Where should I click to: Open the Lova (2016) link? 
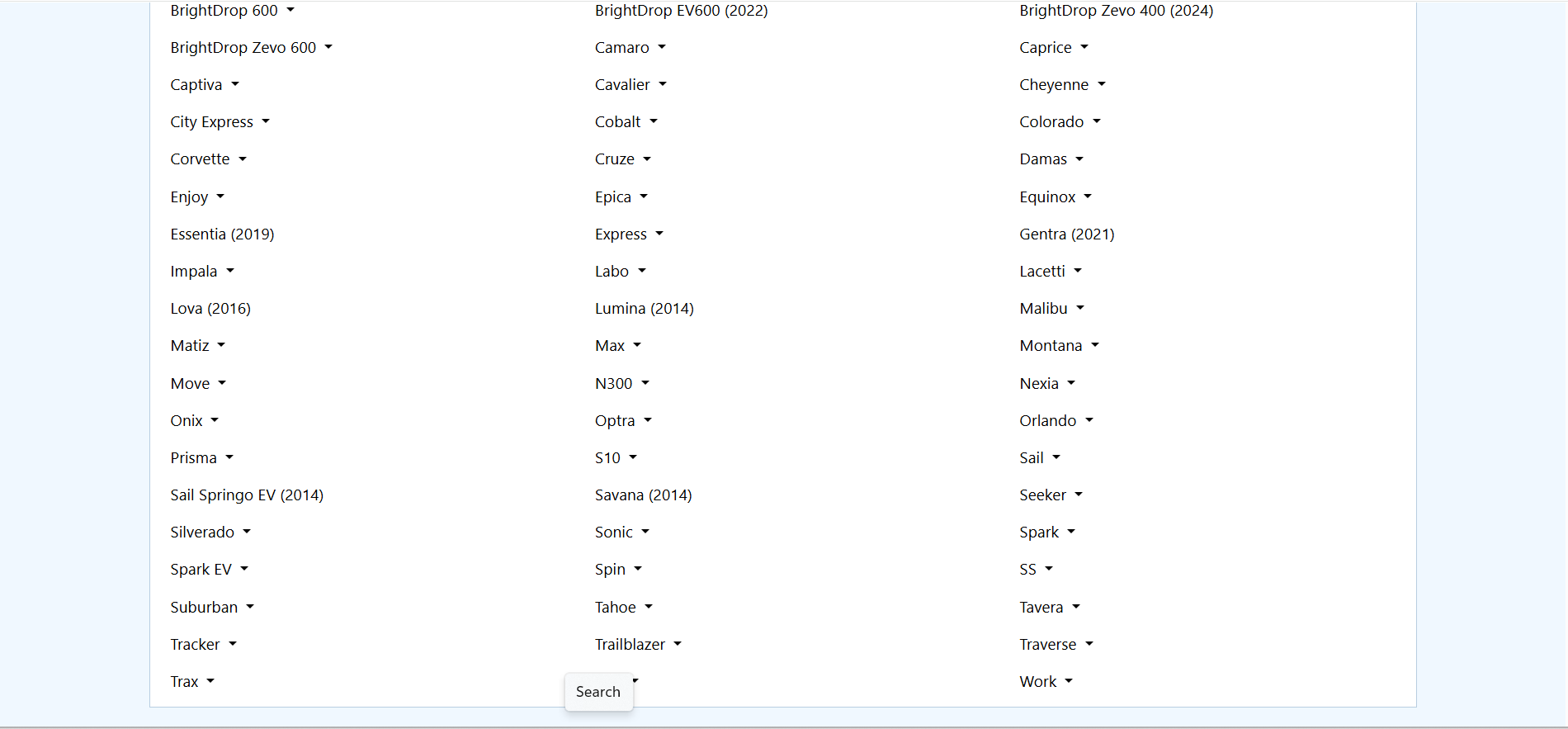click(x=210, y=309)
